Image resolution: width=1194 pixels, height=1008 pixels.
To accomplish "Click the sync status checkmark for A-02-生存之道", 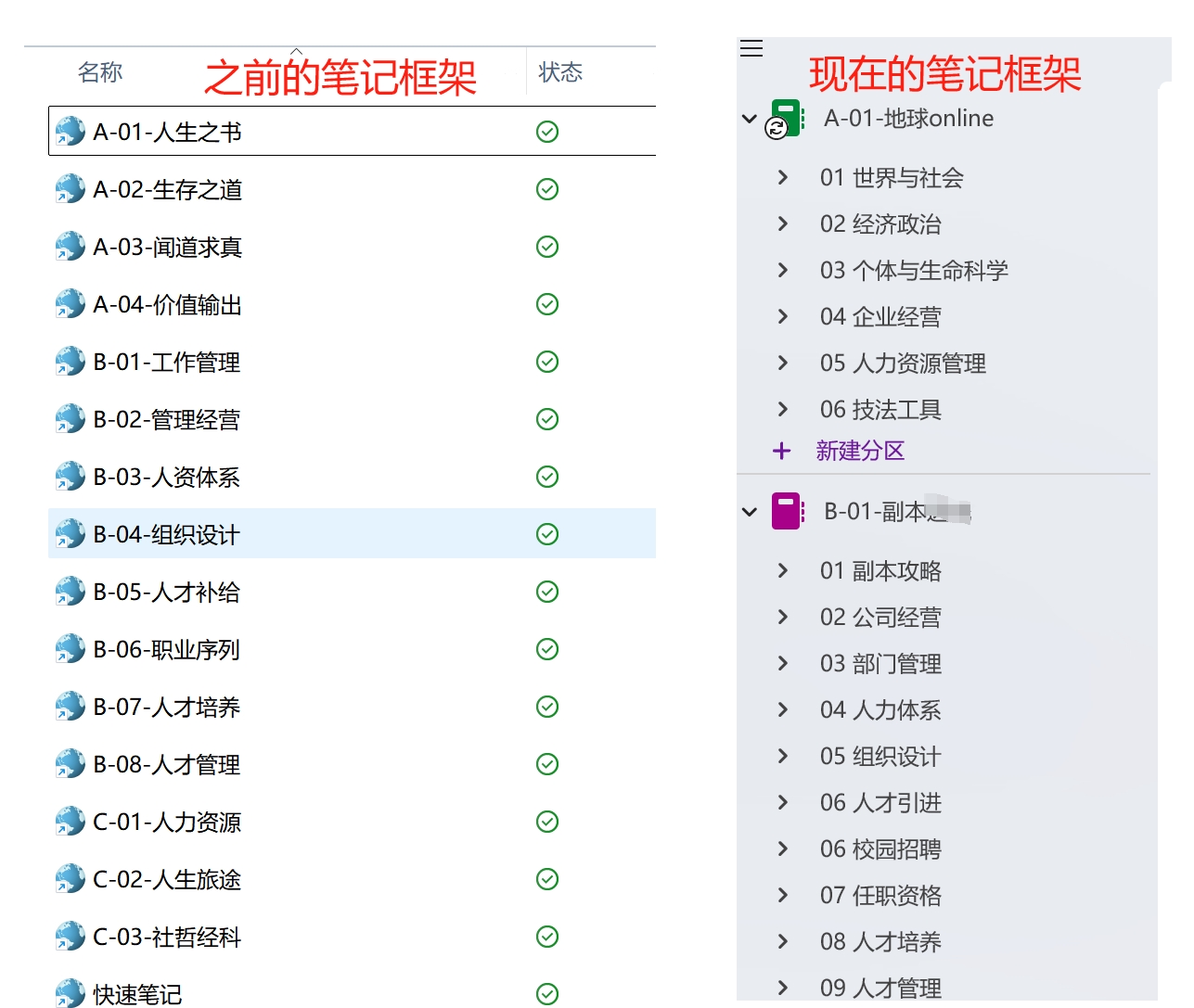I will [547, 189].
